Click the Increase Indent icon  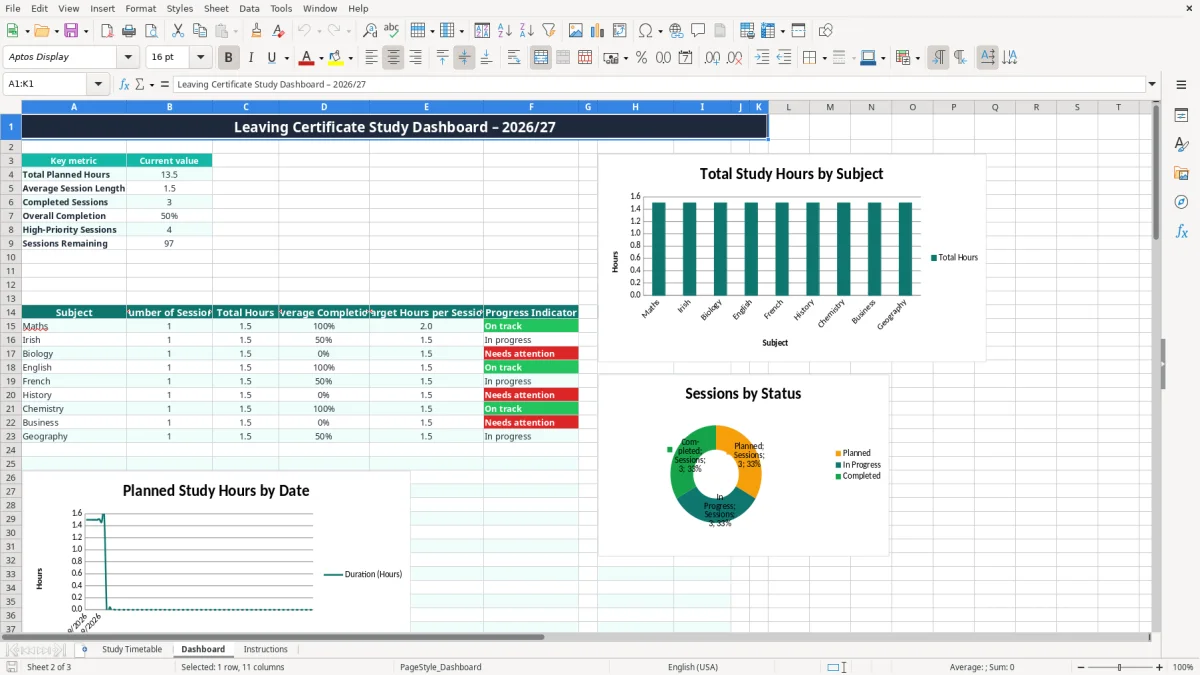[762, 58]
